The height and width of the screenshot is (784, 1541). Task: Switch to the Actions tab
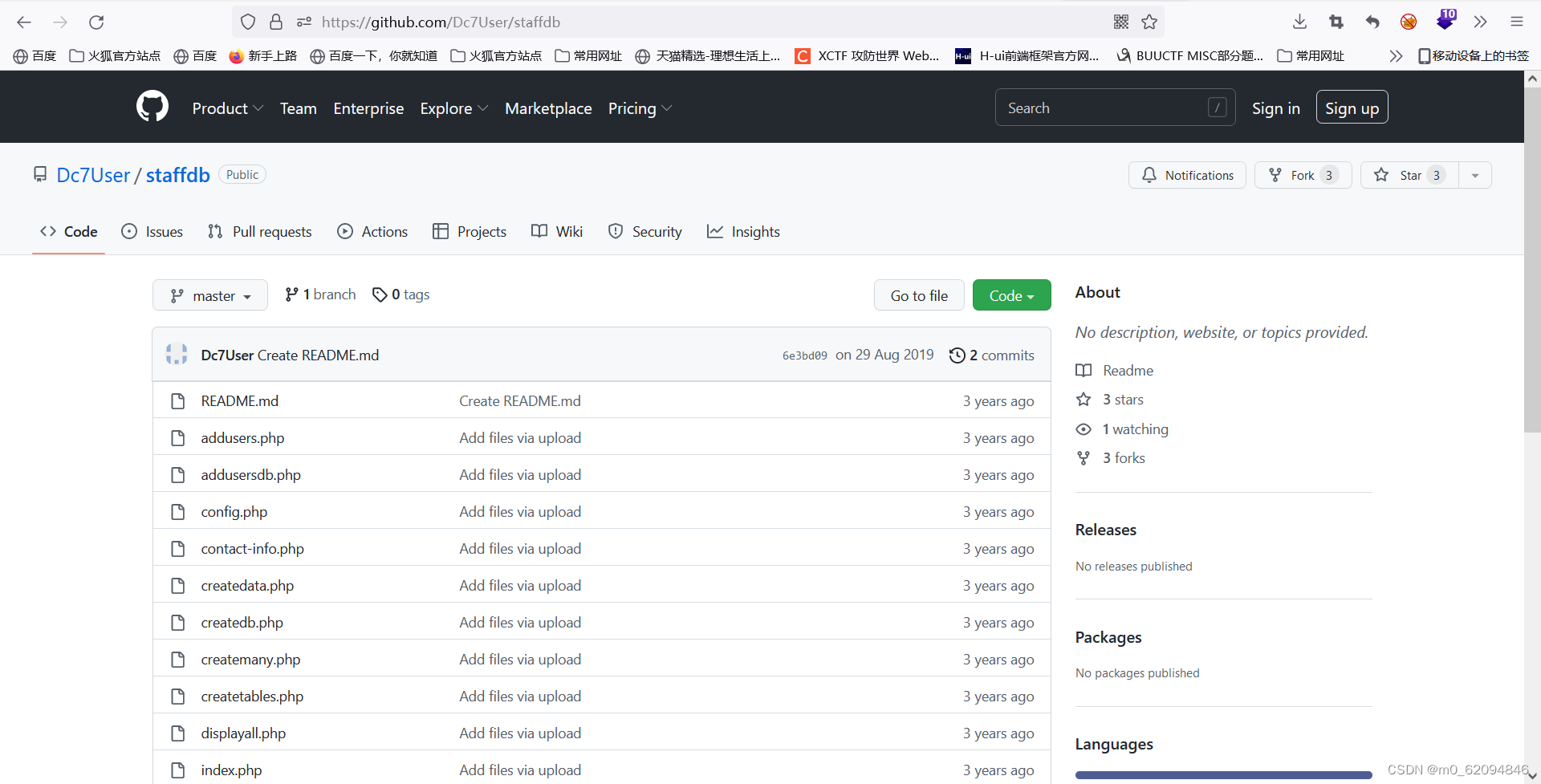point(372,231)
